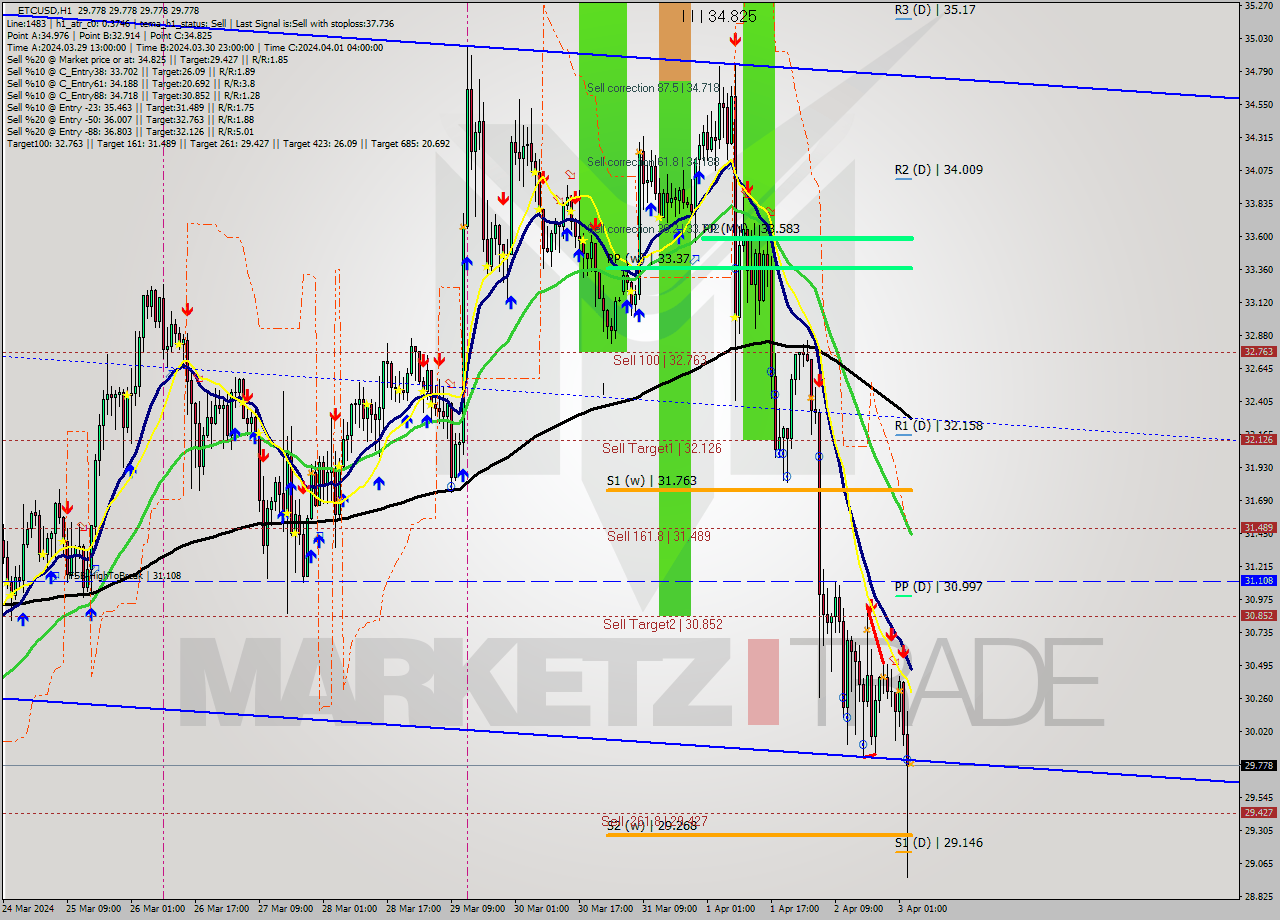Viewport: 1280px width, 920px height.
Task: Click the Sell correction 61.8 label
Action: (652, 162)
